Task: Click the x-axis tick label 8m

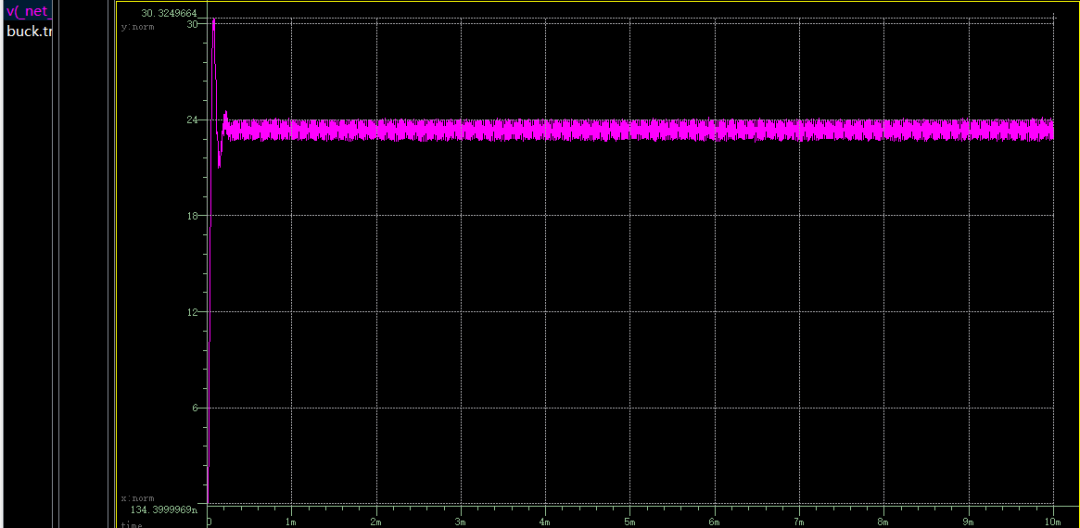Action: point(884,522)
